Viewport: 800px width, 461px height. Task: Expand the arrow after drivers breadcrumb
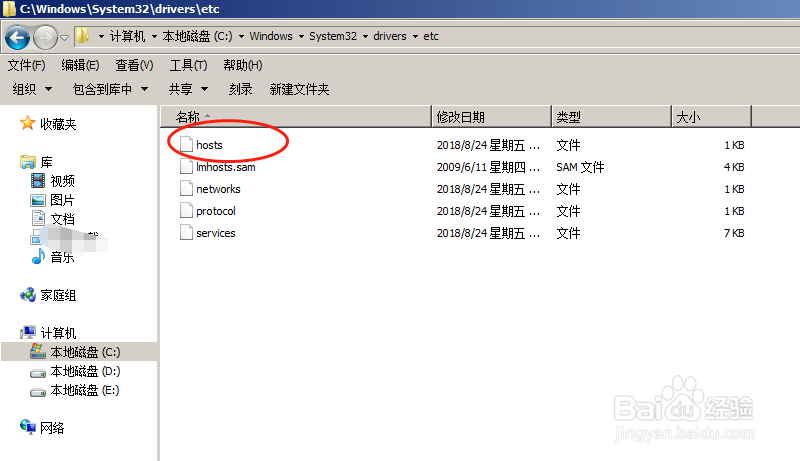415,36
